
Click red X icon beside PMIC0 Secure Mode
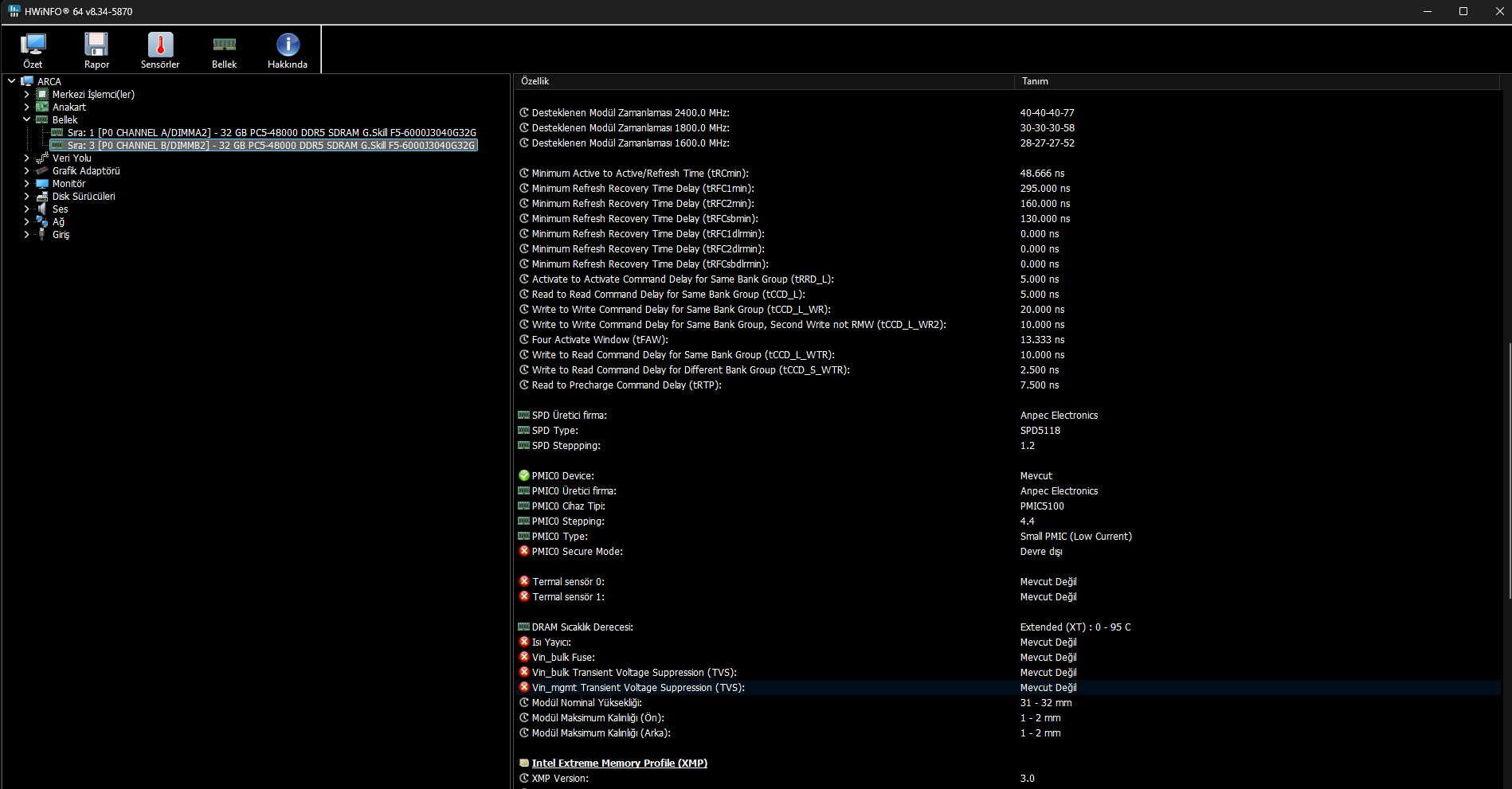click(x=524, y=551)
